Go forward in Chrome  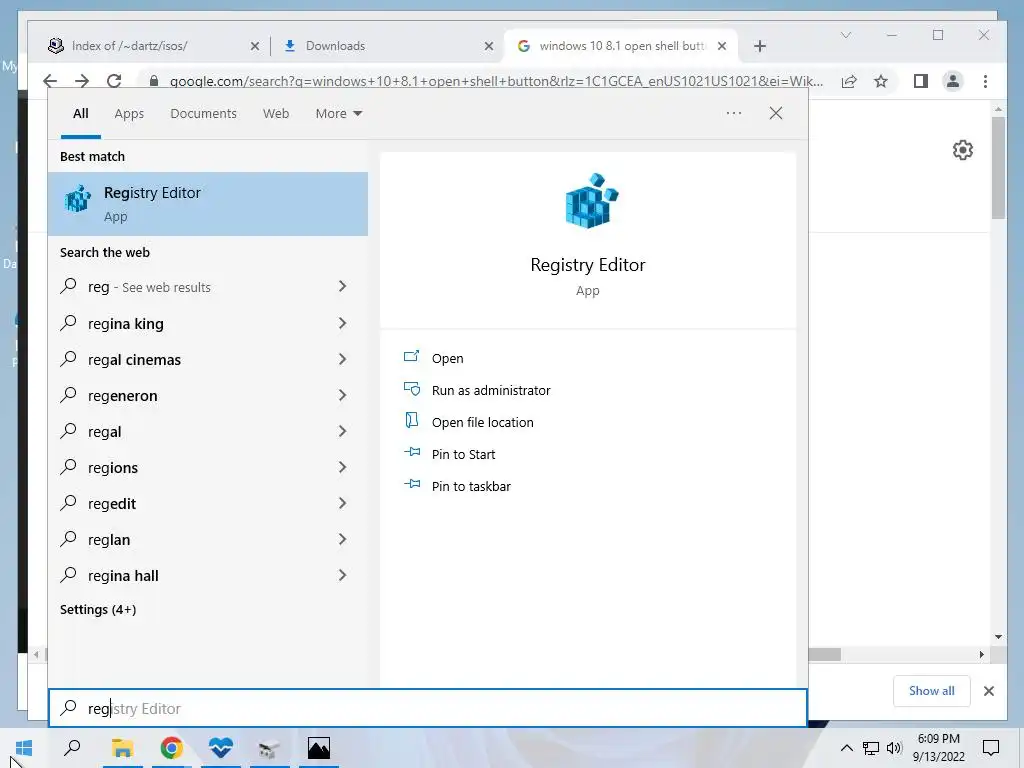[82, 81]
